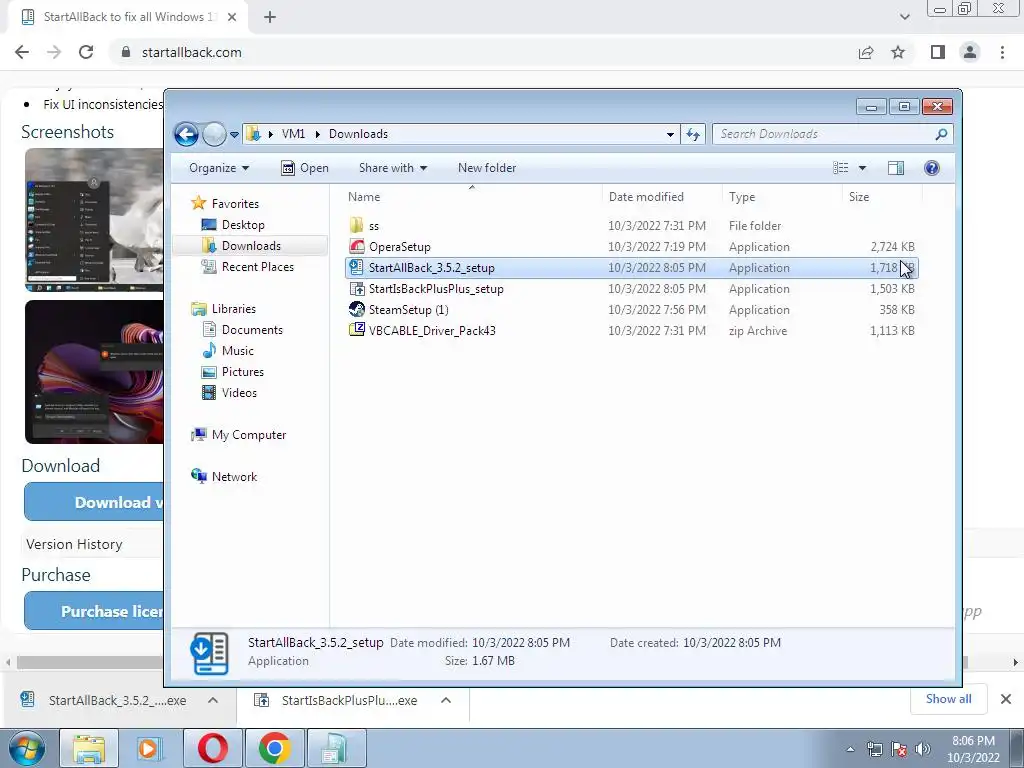1024x768 pixels.
Task: Expand the address bar history dropdown
Action: [x=670, y=135]
